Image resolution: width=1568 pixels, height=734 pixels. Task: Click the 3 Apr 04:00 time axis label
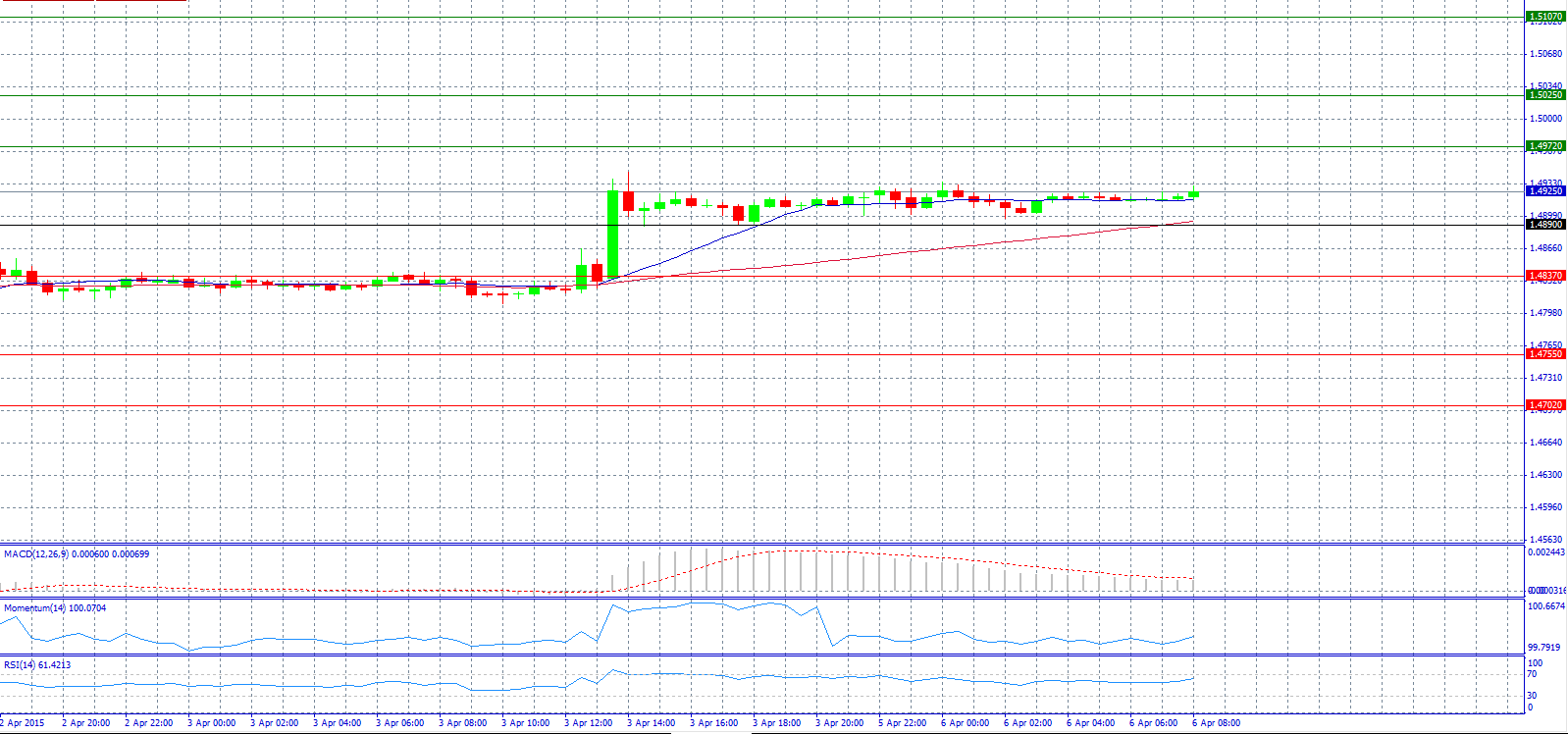337,723
